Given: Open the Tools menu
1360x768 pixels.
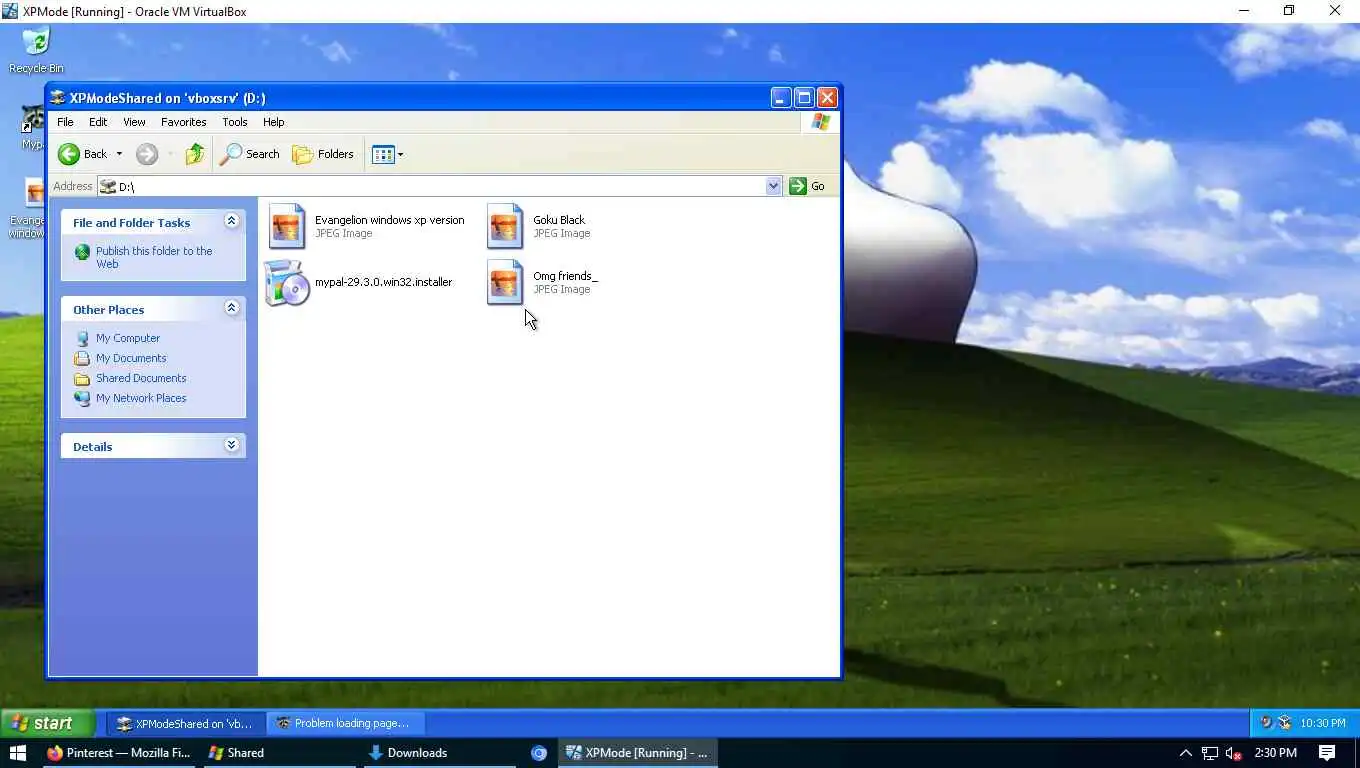Looking at the screenshot, I should click(x=235, y=122).
